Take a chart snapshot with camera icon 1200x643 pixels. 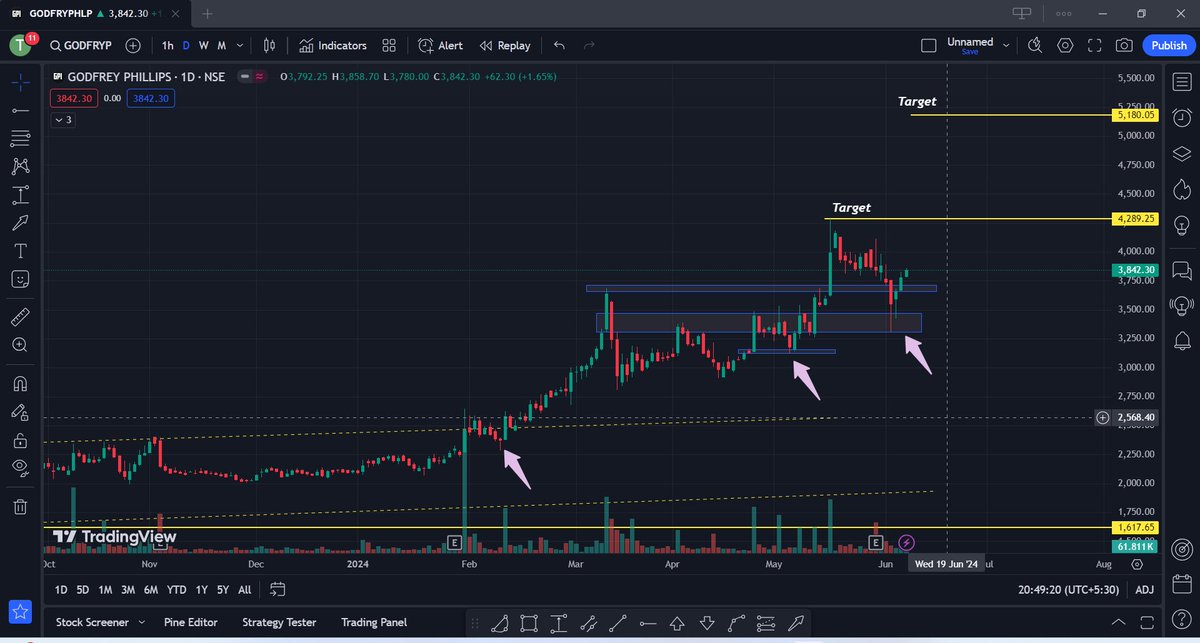pos(1125,46)
